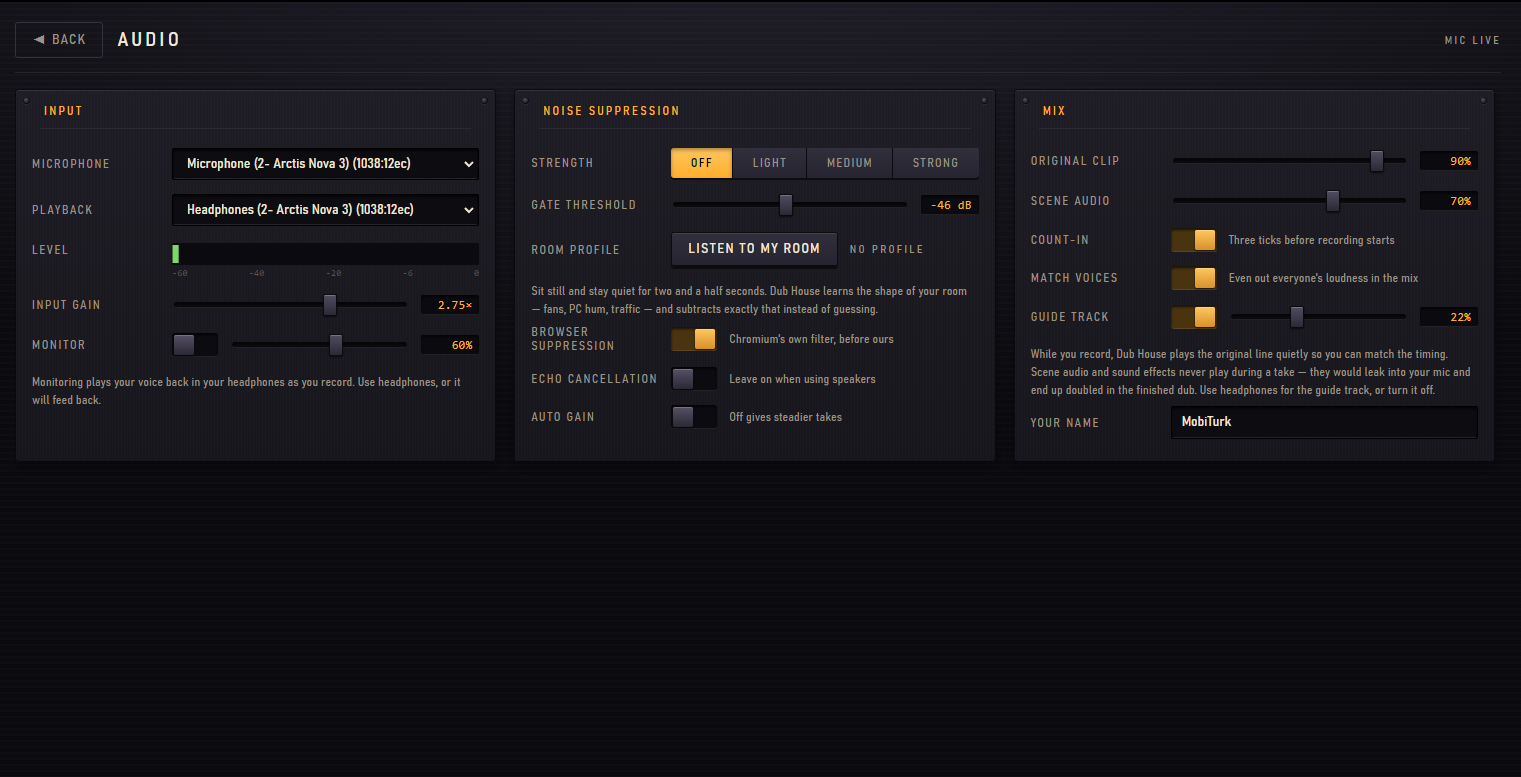Image resolution: width=1521 pixels, height=777 pixels.
Task: Click the '-60' level scale mark
Action: click(x=180, y=273)
